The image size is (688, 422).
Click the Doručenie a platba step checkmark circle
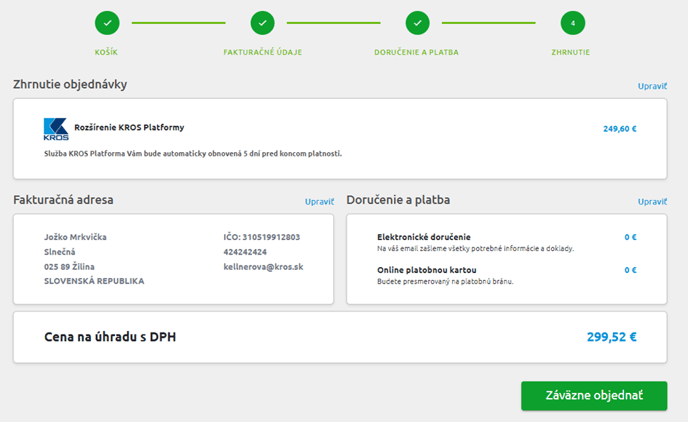418,23
